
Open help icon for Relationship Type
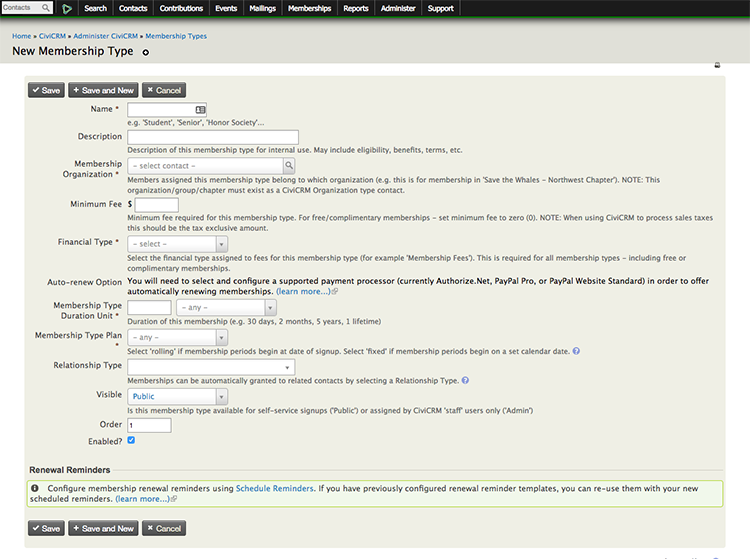coord(465,381)
